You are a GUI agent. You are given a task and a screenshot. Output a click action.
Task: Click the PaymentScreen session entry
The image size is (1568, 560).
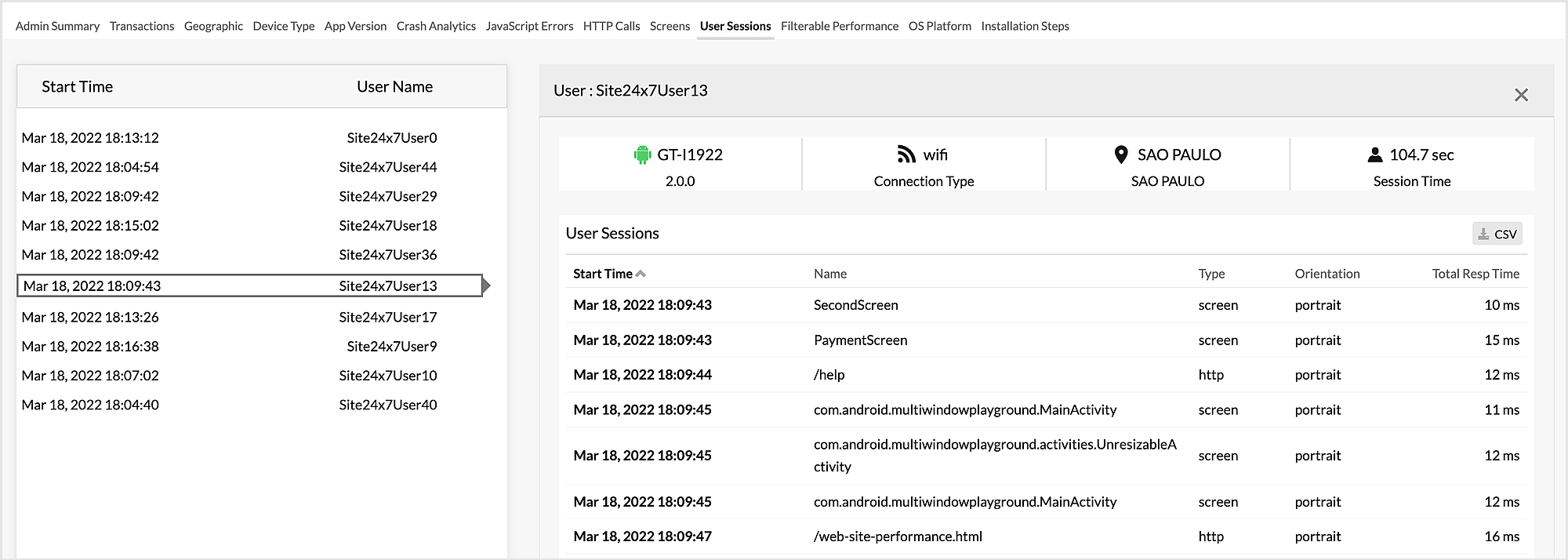[860, 340]
